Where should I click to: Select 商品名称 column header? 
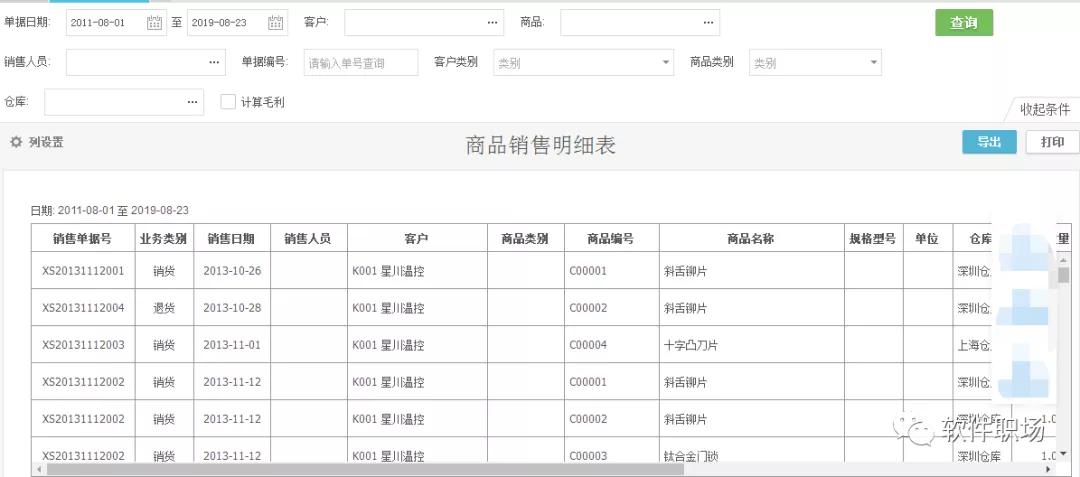751,238
